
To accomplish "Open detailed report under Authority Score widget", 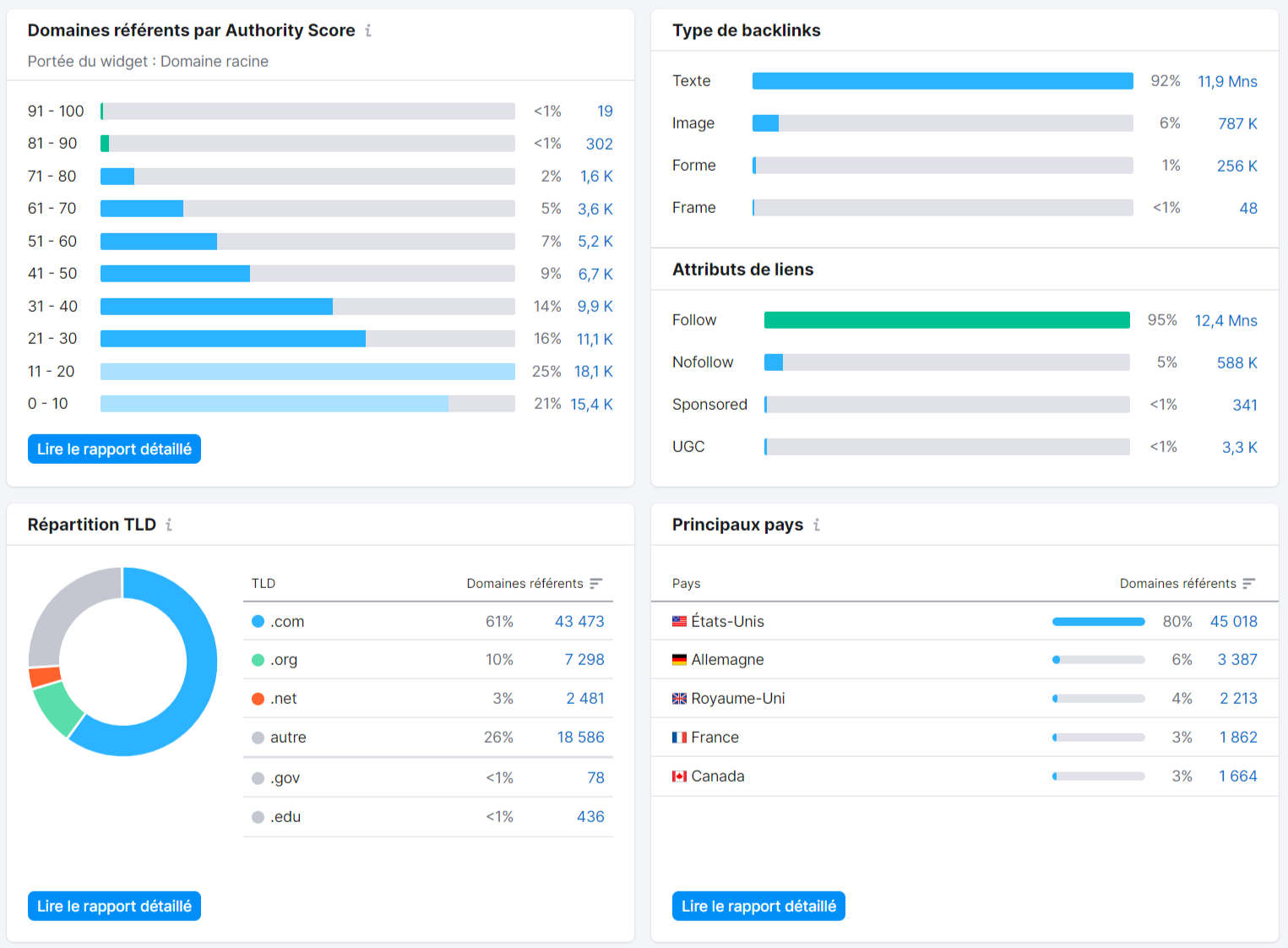I will coord(114,449).
